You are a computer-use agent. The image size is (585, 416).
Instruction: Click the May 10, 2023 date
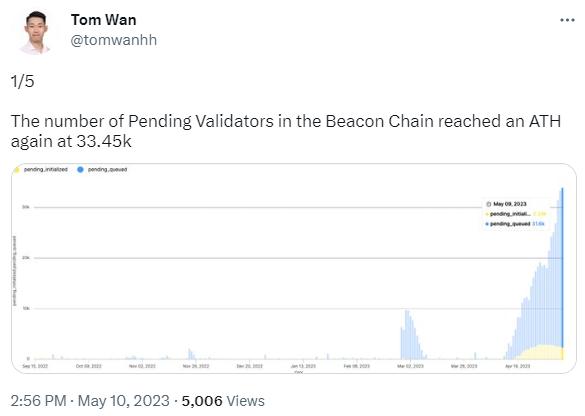pyautogui.click(x=123, y=401)
